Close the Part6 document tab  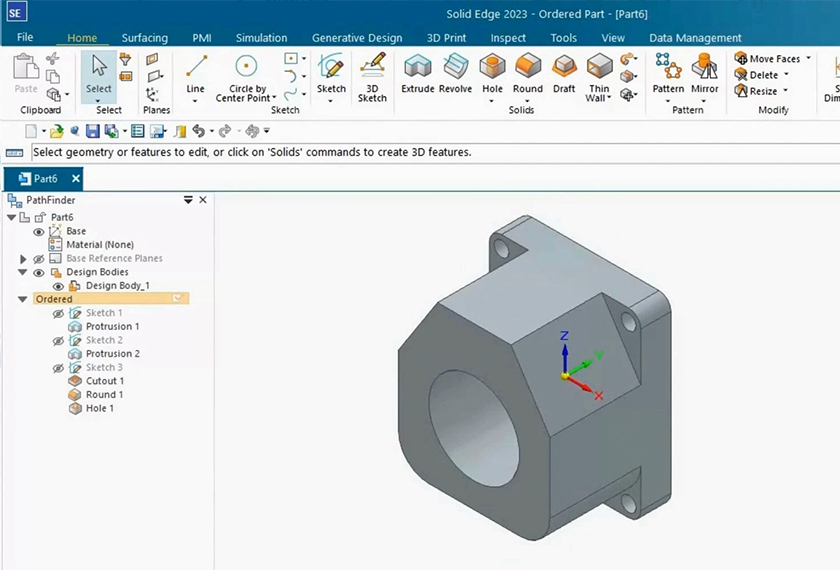(75, 179)
